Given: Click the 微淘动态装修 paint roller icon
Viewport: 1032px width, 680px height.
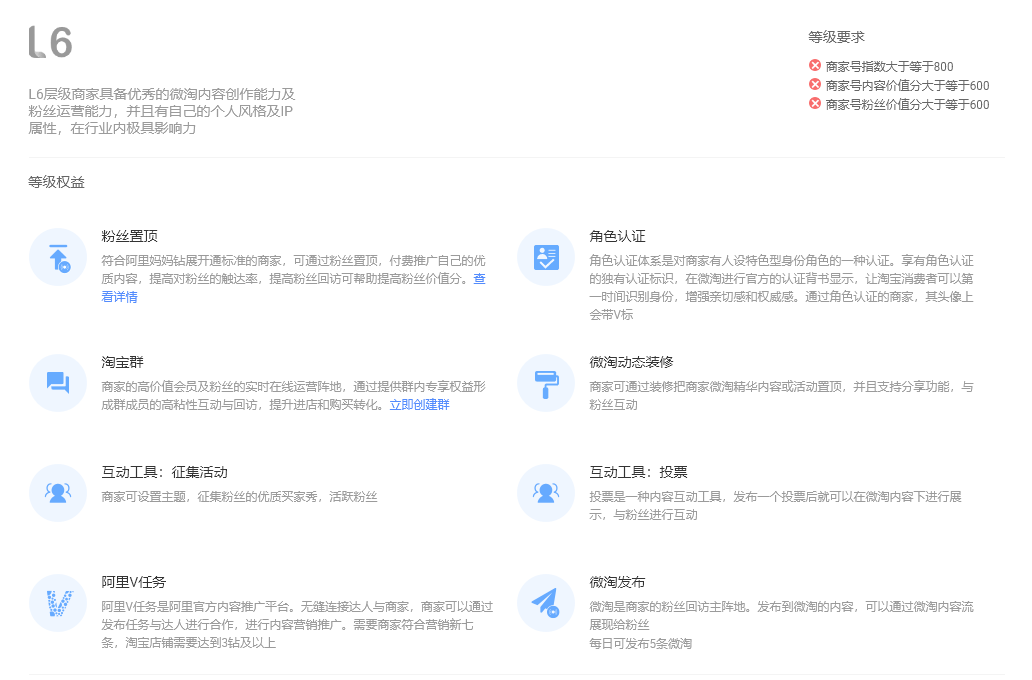Looking at the screenshot, I should (546, 383).
